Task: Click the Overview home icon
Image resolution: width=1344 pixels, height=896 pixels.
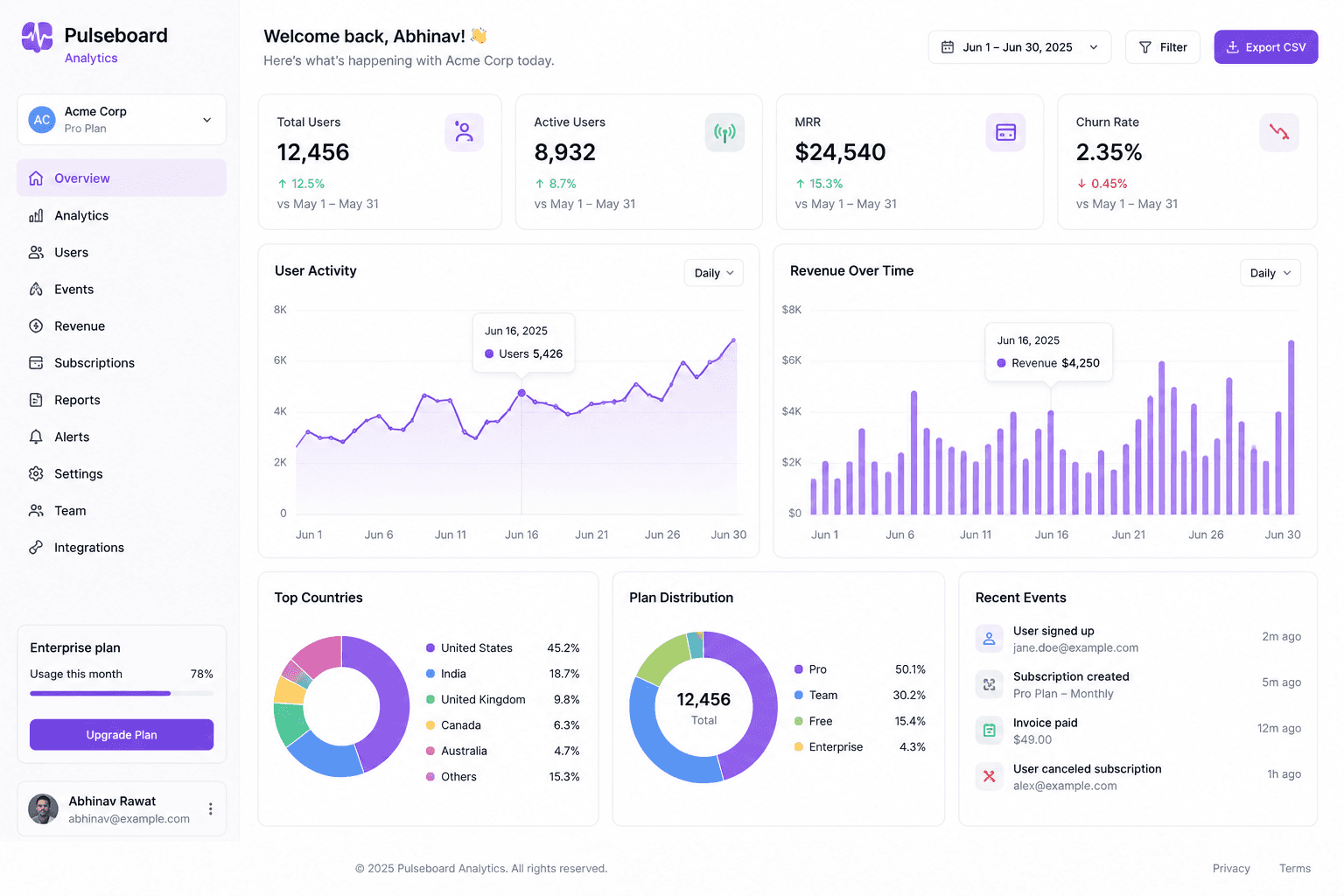Action: [x=36, y=178]
